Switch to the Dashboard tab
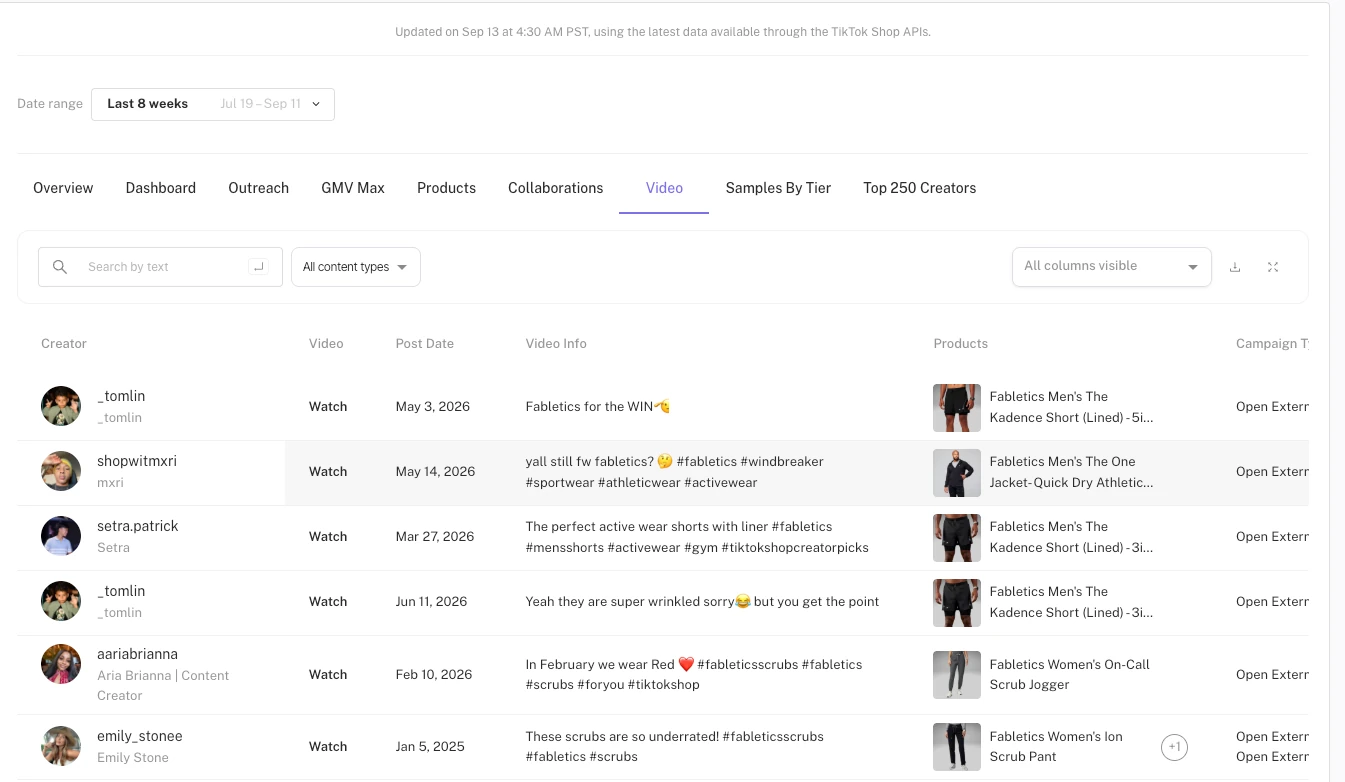The image size is (1345, 782). (161, 188)
